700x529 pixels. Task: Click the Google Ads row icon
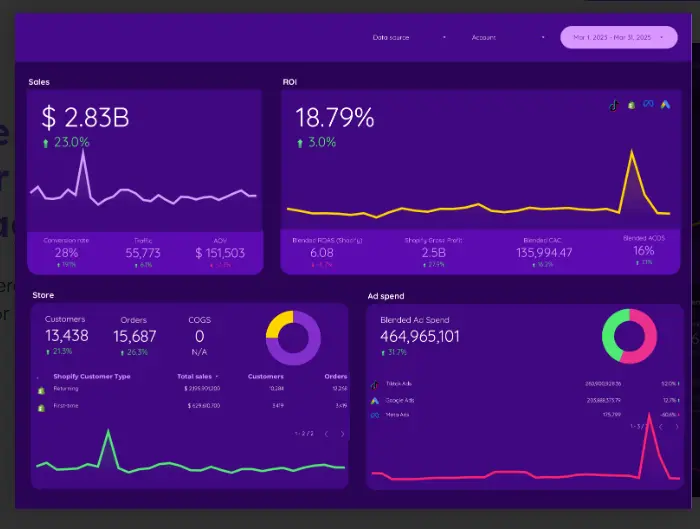point(375,400)
